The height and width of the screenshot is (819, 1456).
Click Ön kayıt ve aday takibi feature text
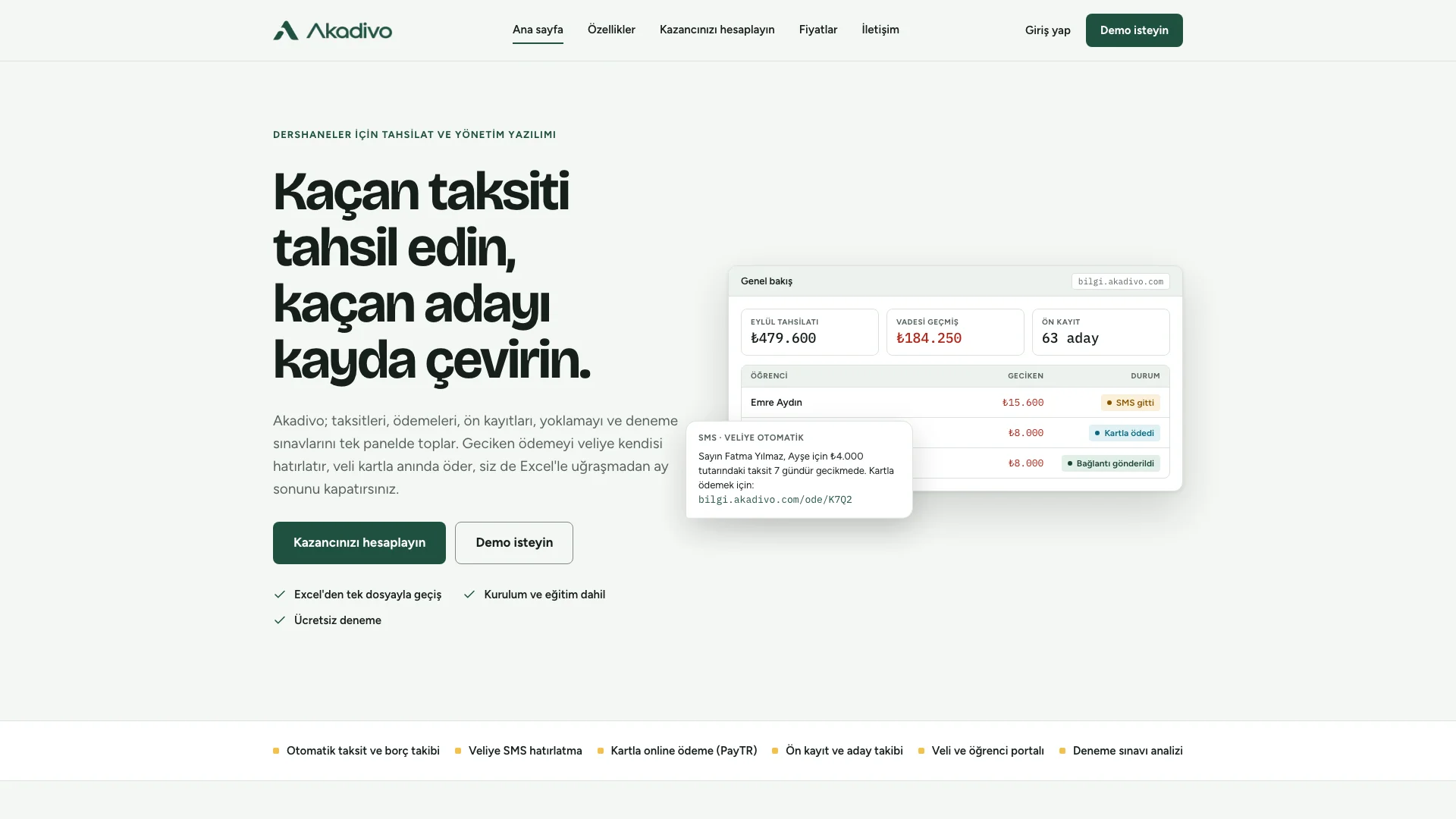coord(844,751)
